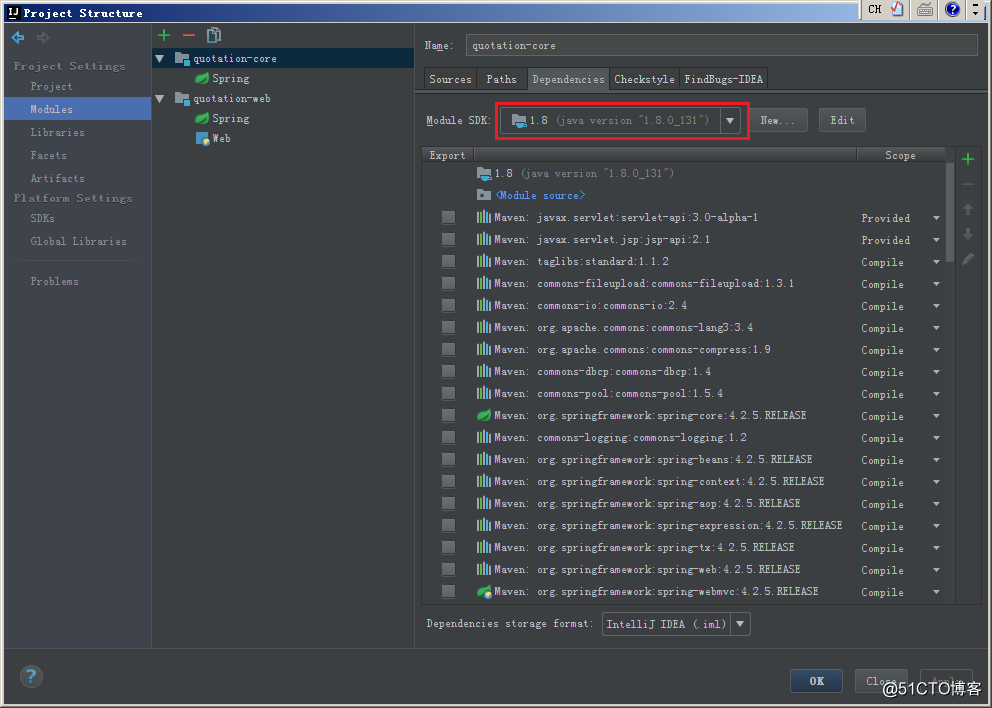Switch to the Checkstyle tab

click(644, 79)
